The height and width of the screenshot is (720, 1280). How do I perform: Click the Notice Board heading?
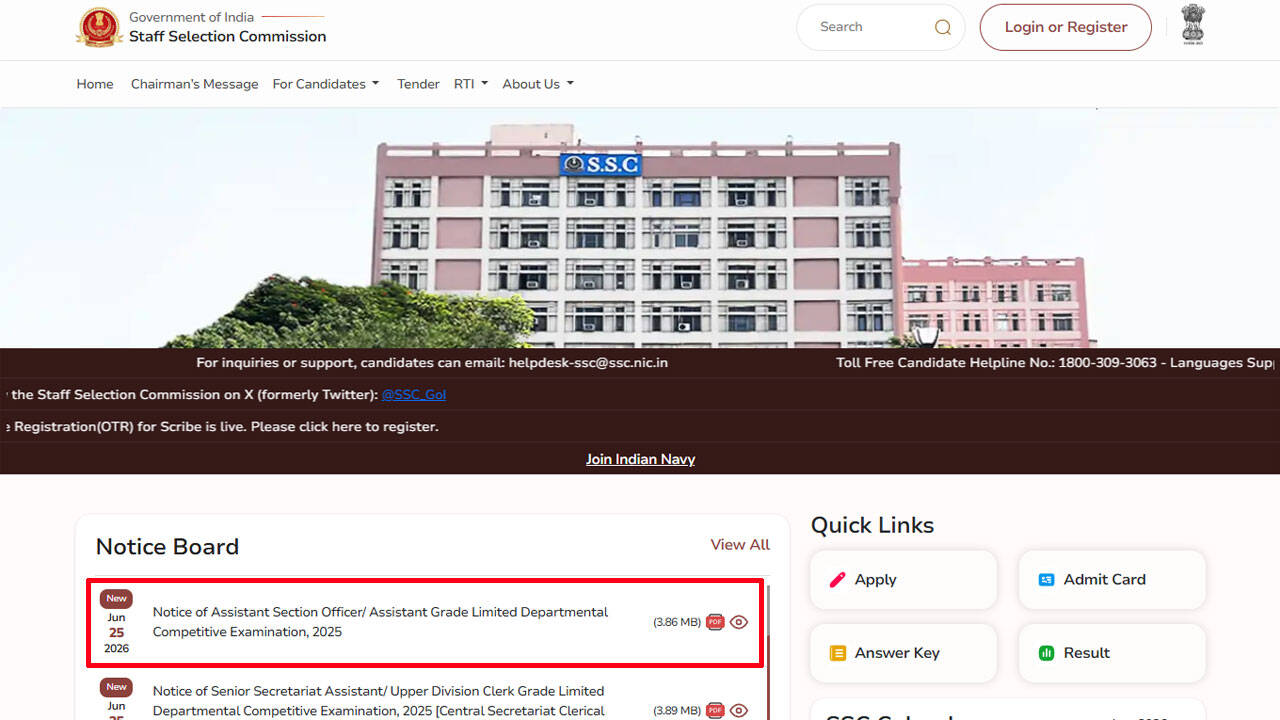[167, 547]
